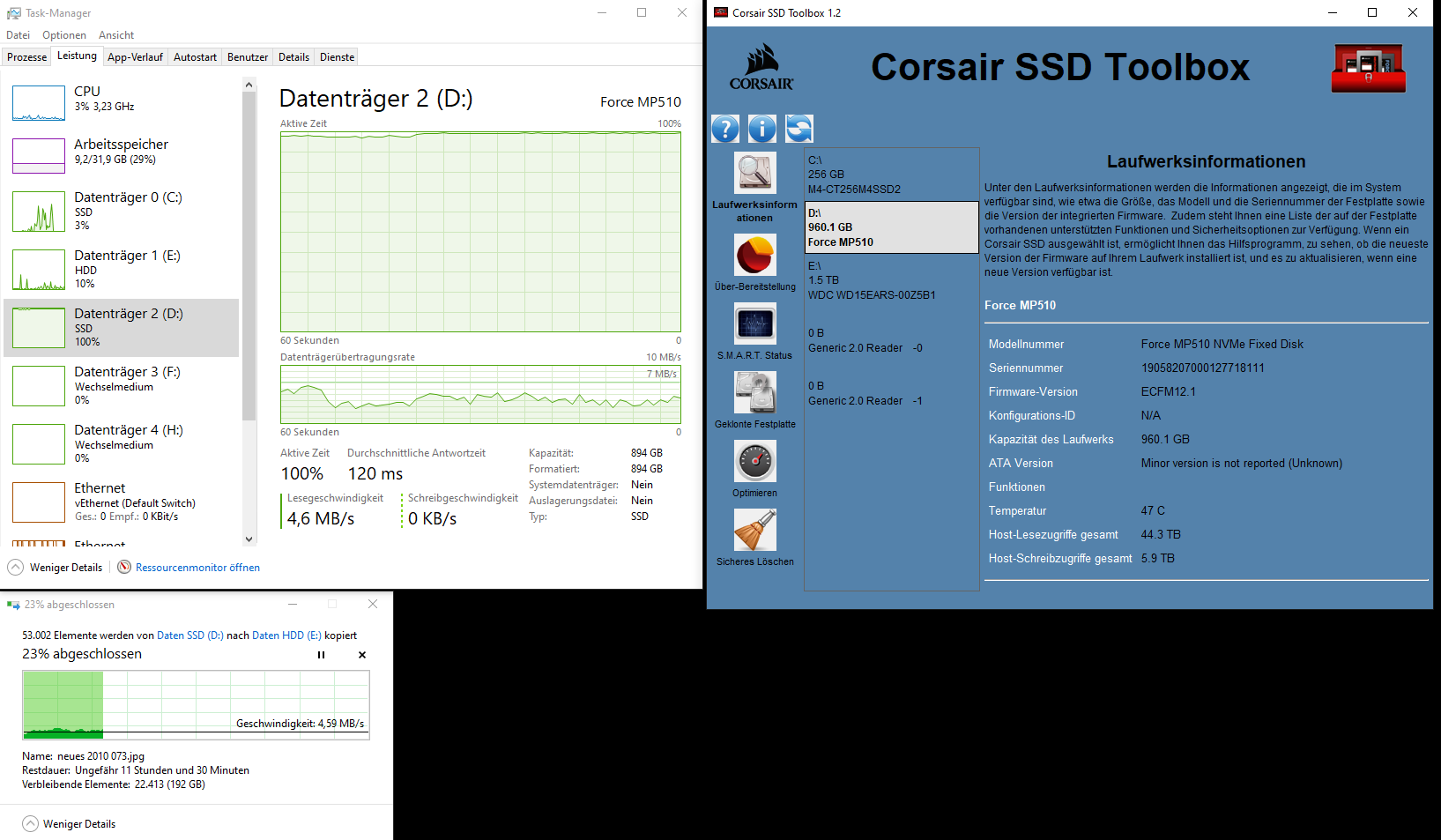This screenshot has width=1441, height=840.
Task: Open the Über-Bereitstellung pie chart icon
Action: coord(755,255)
